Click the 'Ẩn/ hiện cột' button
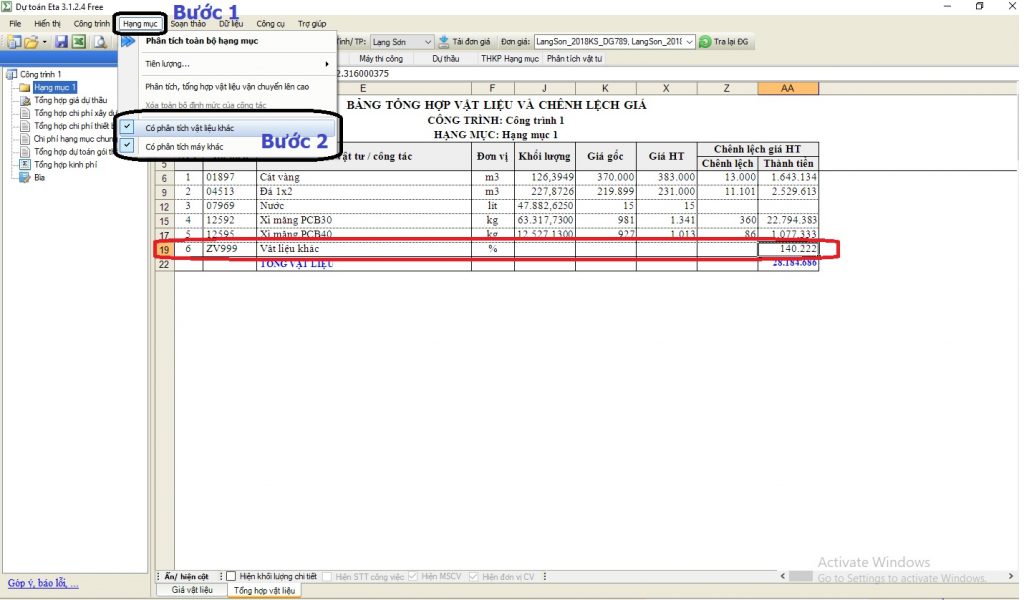The width and height of the screenshot is (1024, 600). (188, 576)
